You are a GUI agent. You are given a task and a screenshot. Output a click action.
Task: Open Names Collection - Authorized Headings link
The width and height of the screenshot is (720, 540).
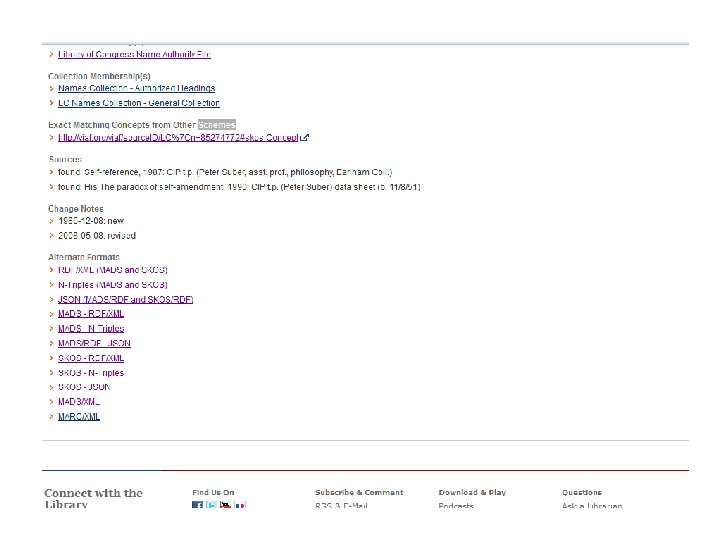click(136, 88)
